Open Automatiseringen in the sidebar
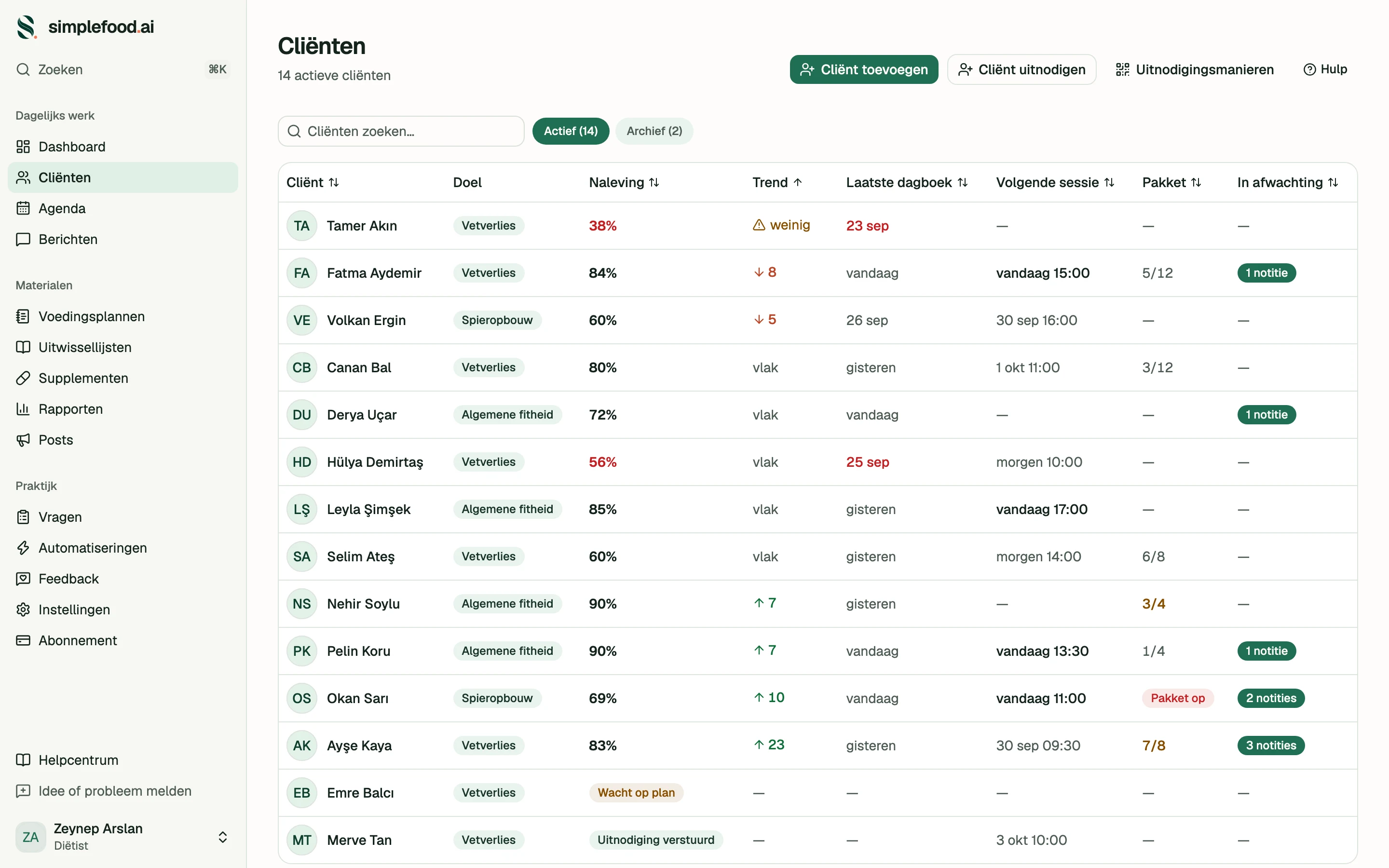The image size is (1389, 868). coord(123,548)
